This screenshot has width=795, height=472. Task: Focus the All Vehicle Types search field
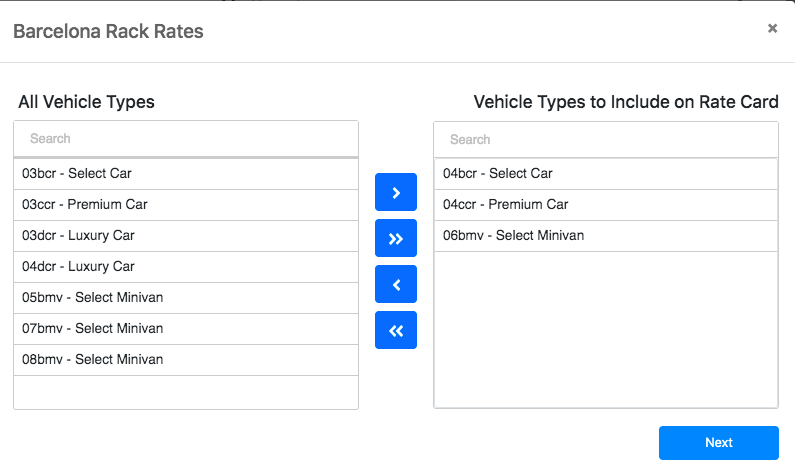(186, 138)
